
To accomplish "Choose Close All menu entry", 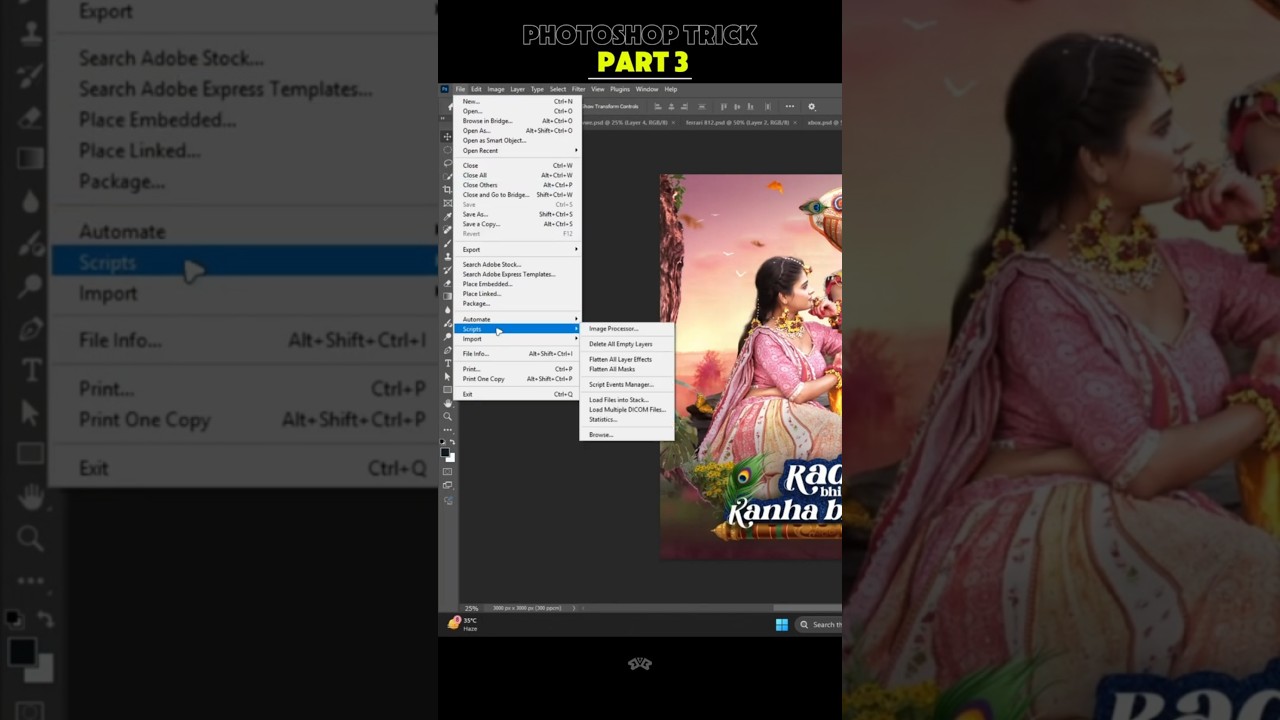I will tap(517, 175).
